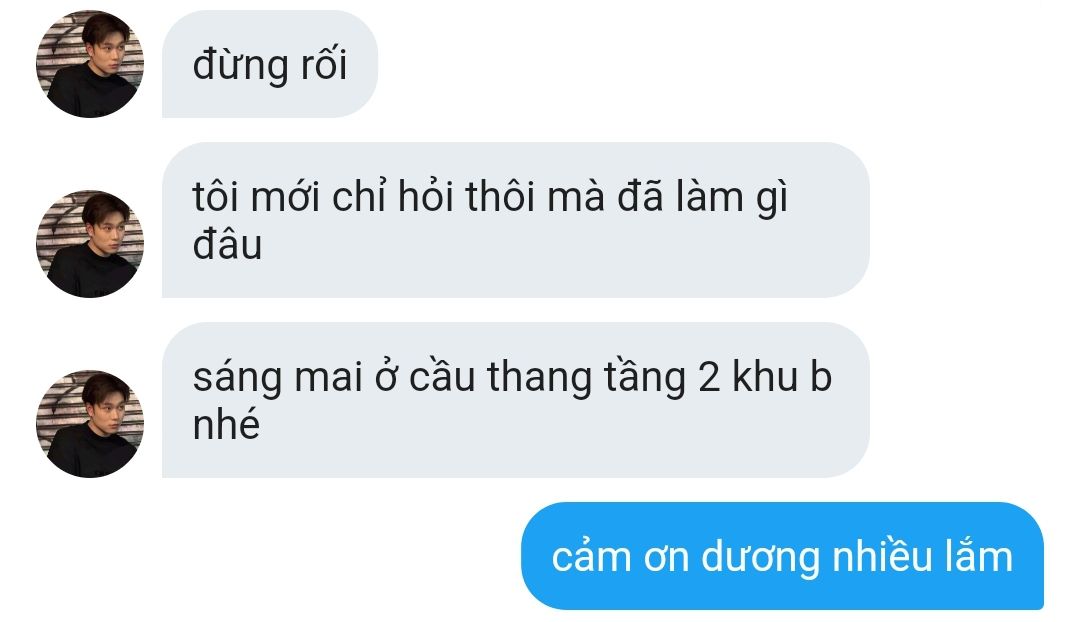The width and height of the screenshot is (1080, 622).
Task: Select the "đừng rồi" message bubble
Action: click(270, 64)
